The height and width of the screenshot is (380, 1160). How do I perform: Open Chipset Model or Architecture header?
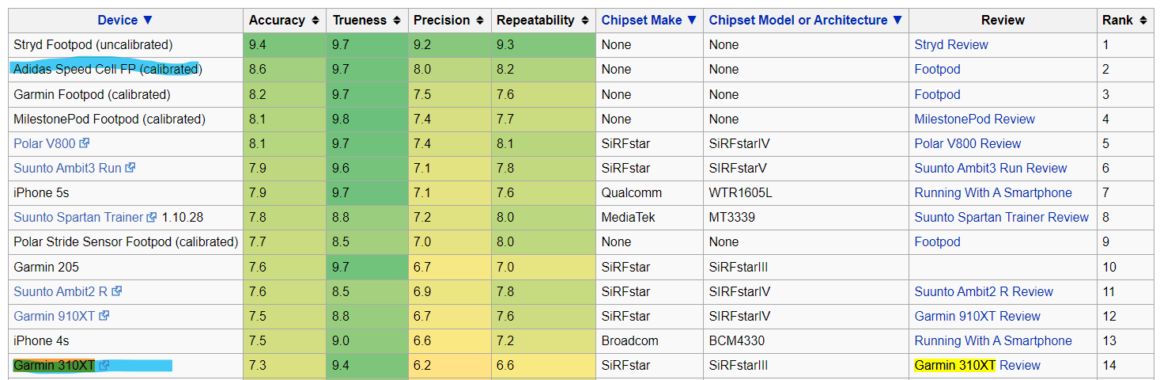[x=806, y=20]
